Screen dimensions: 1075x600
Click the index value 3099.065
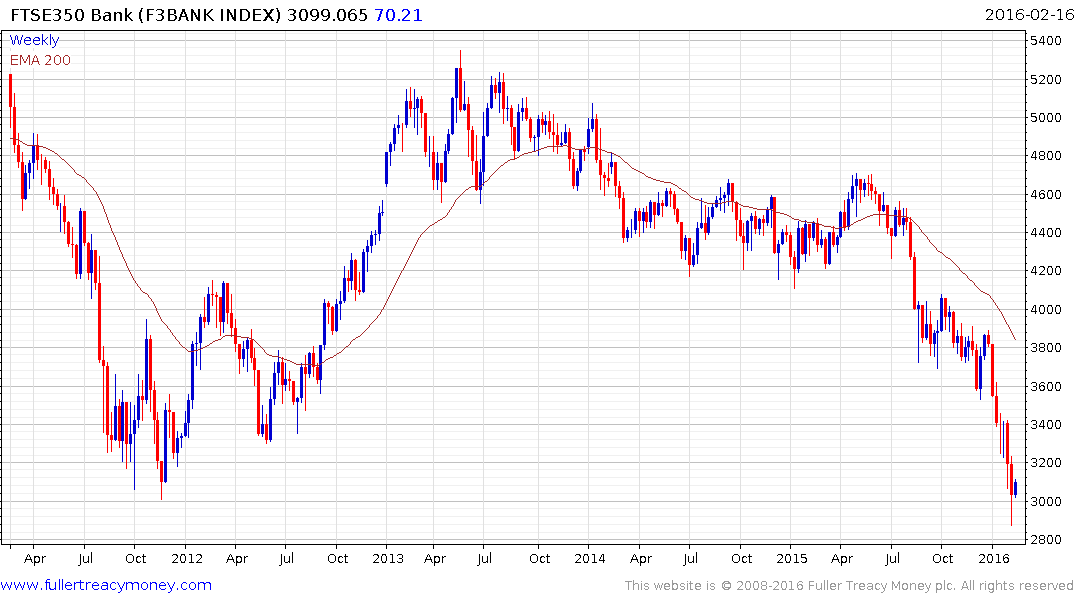tap(328, 15)
